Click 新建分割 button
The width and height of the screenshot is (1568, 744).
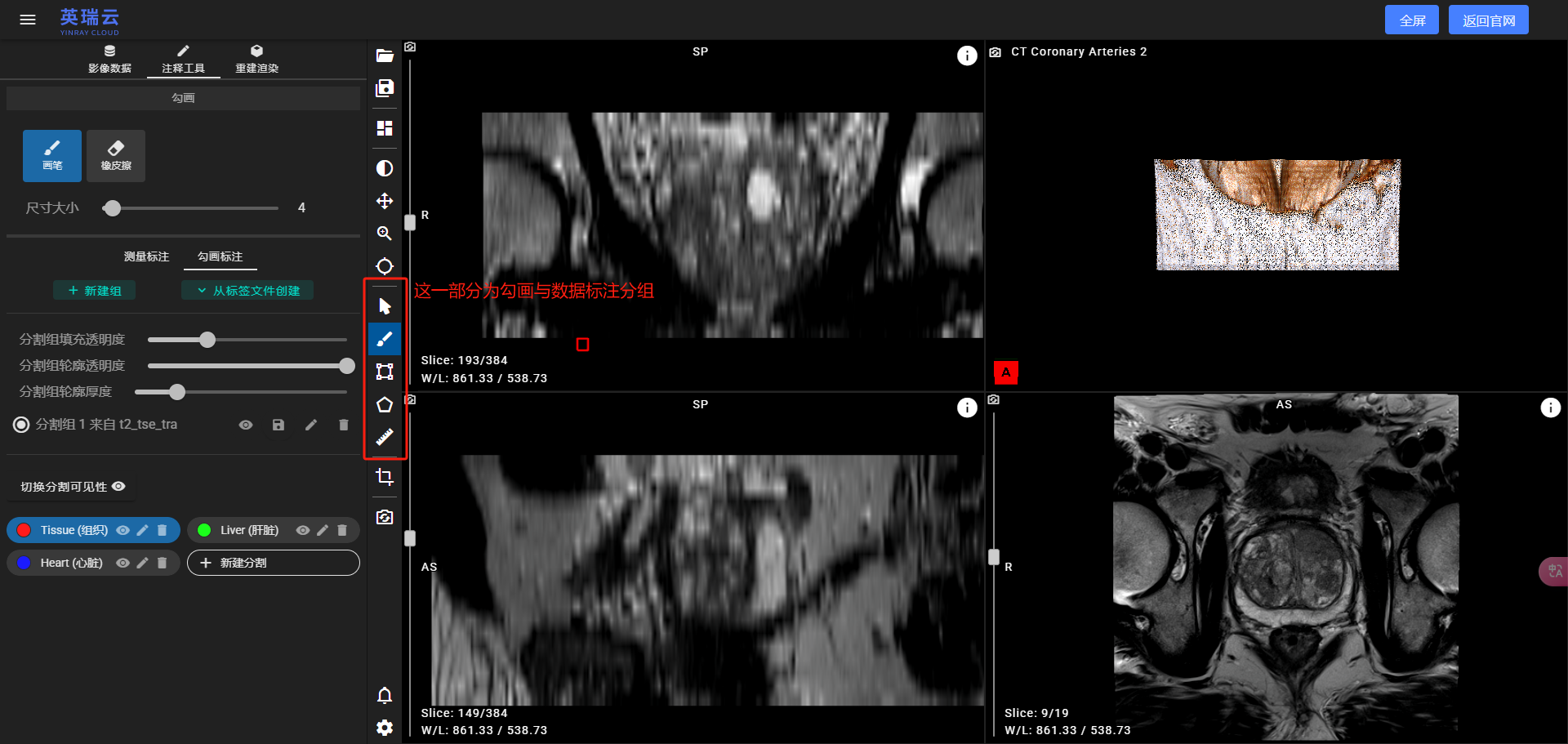point(274,563)
